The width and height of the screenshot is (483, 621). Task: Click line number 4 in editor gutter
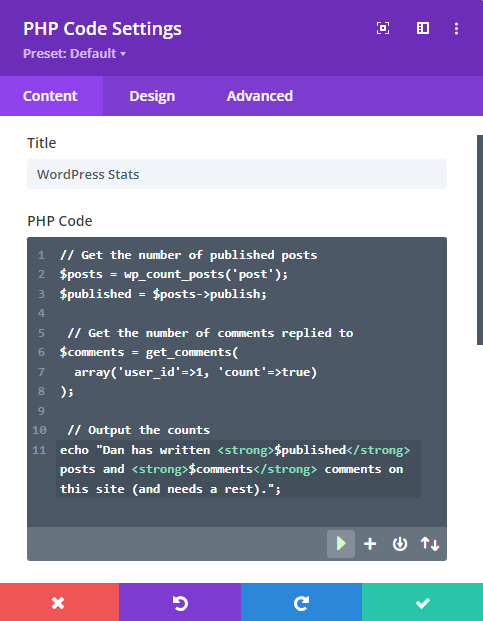[x=41, y=313]
